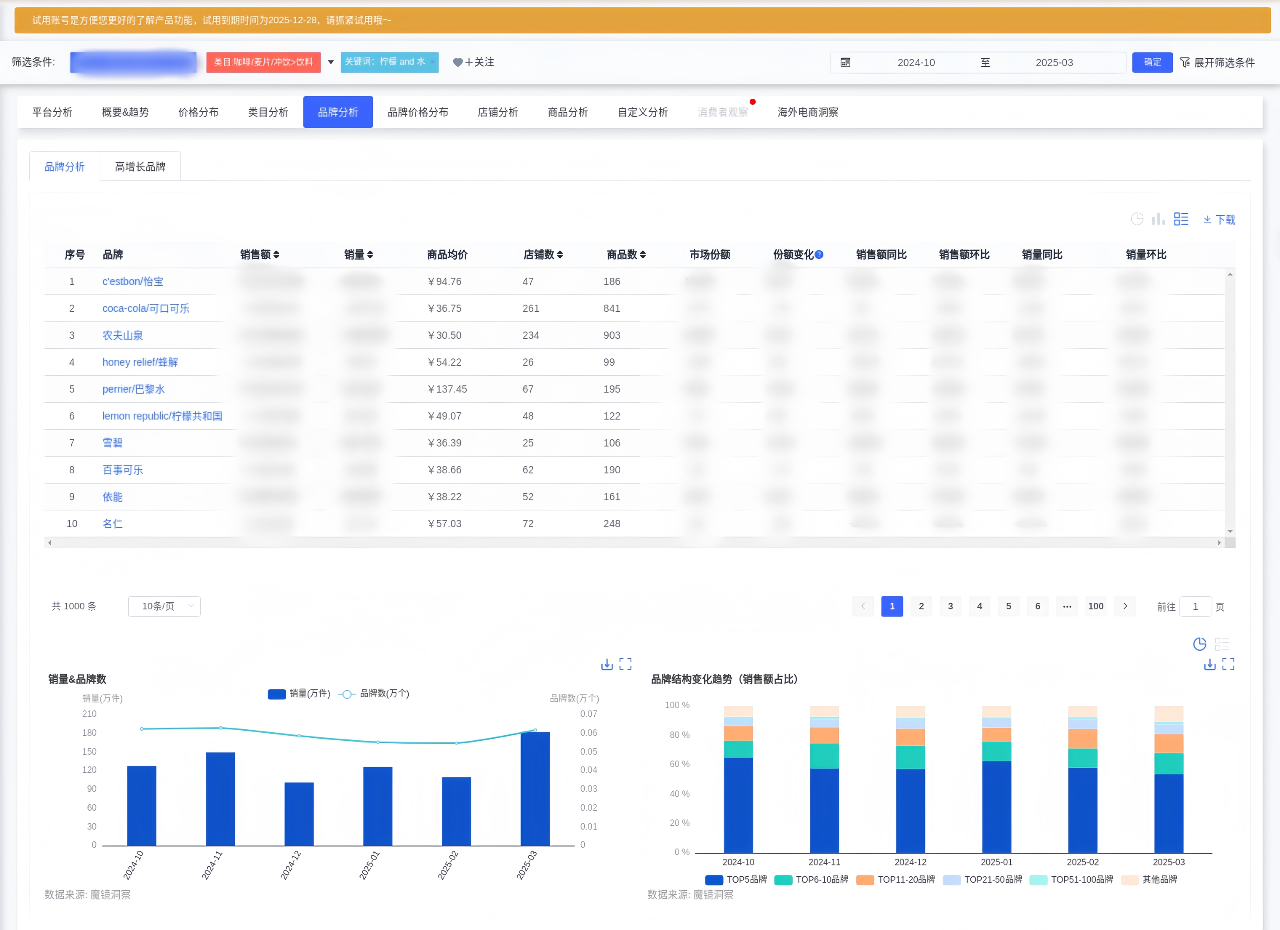Expand 品牌结构变化趋势 chart to fullscreen
1280x930 pixels.
1228,664
